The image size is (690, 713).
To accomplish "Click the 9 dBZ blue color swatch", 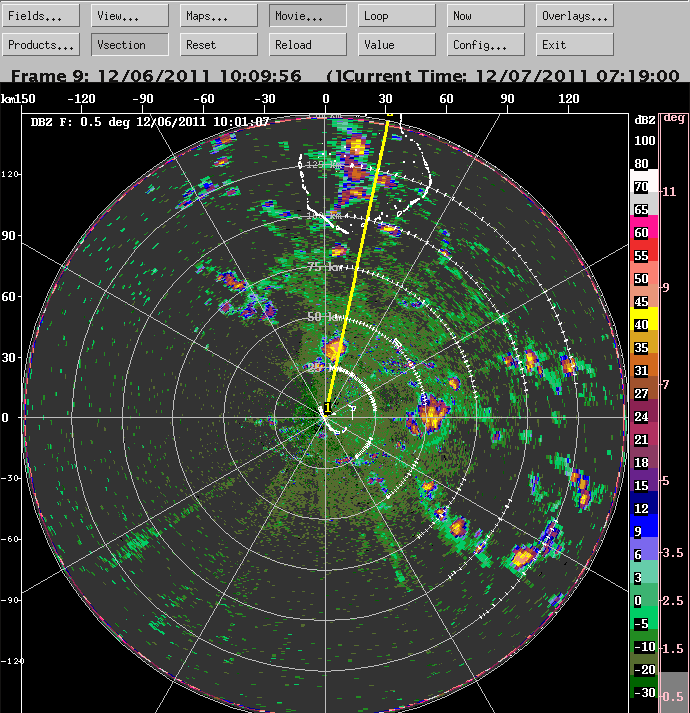I will coord(644,526).
